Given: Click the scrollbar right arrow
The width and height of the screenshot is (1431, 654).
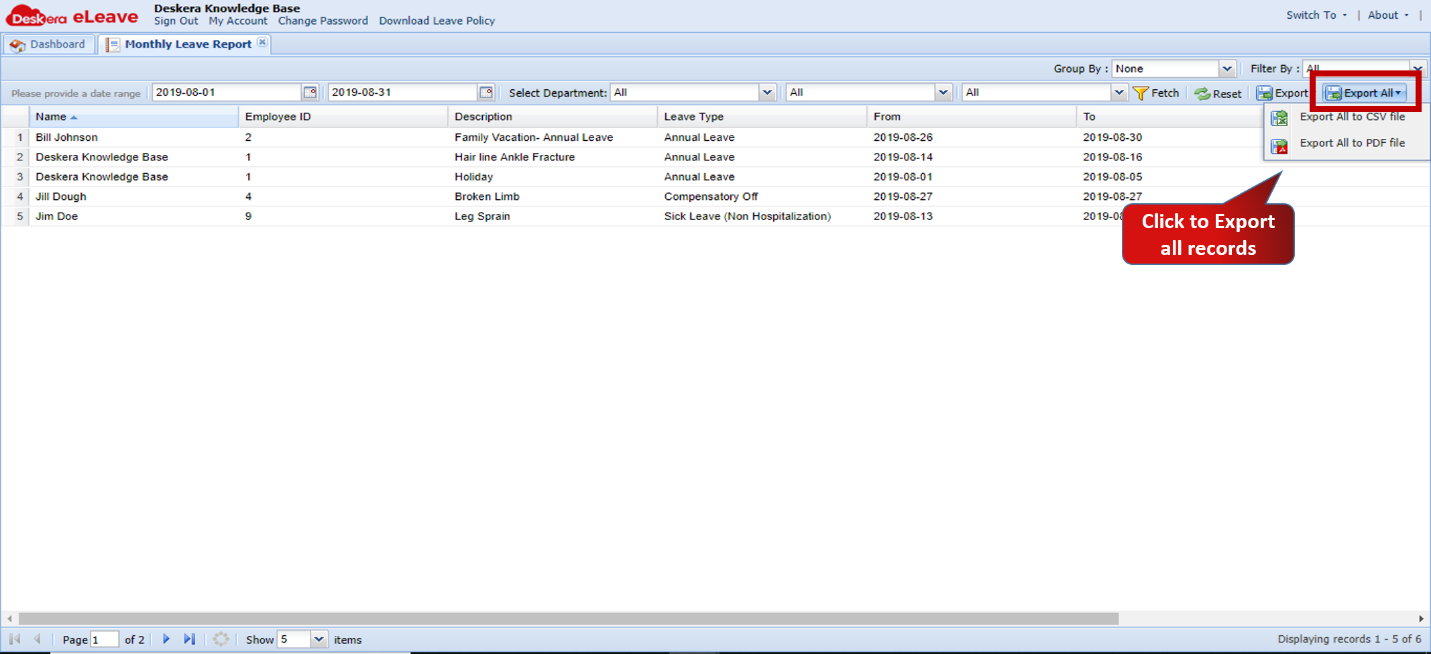Looking at the screenshot, I should 1422,619.
